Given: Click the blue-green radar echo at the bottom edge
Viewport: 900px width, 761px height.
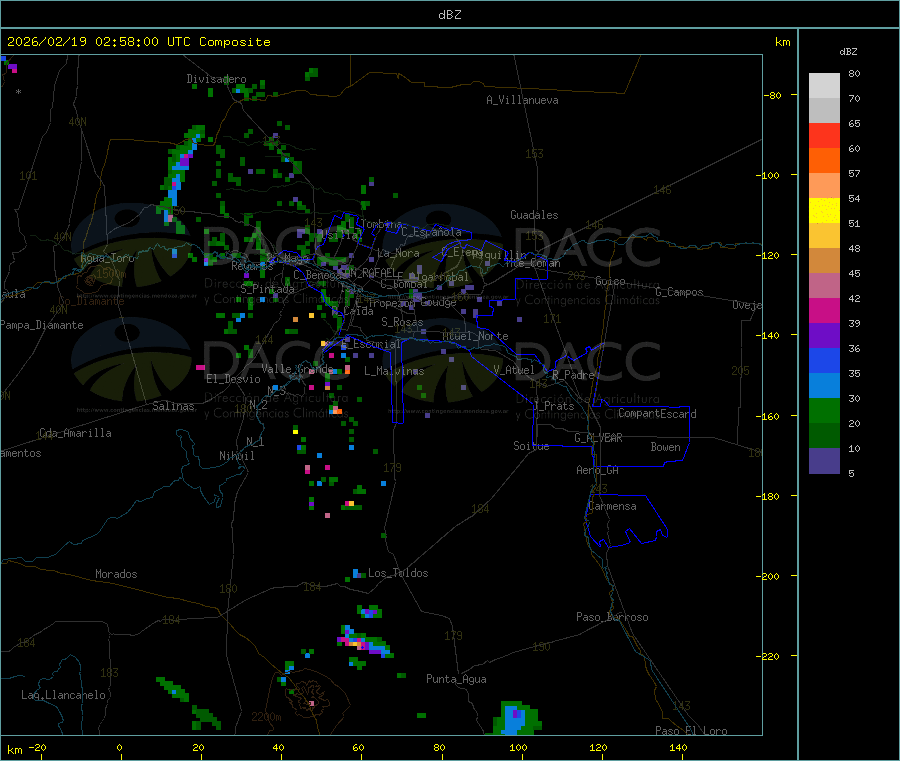Looking at the screenshot, I should tap(517, 719).
